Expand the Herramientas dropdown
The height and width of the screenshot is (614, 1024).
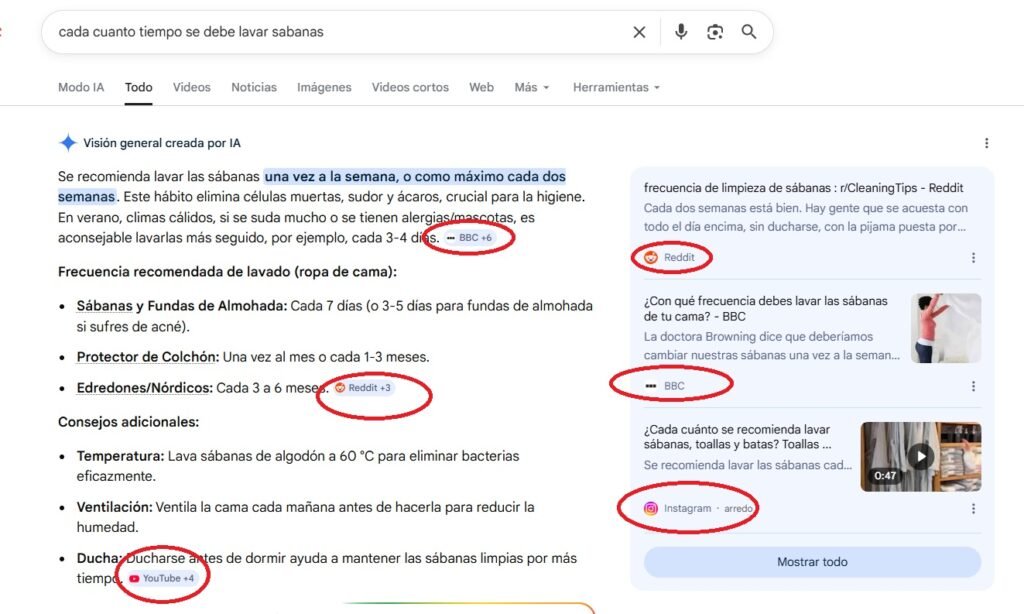pyautogui.click(x=616, y=87)
